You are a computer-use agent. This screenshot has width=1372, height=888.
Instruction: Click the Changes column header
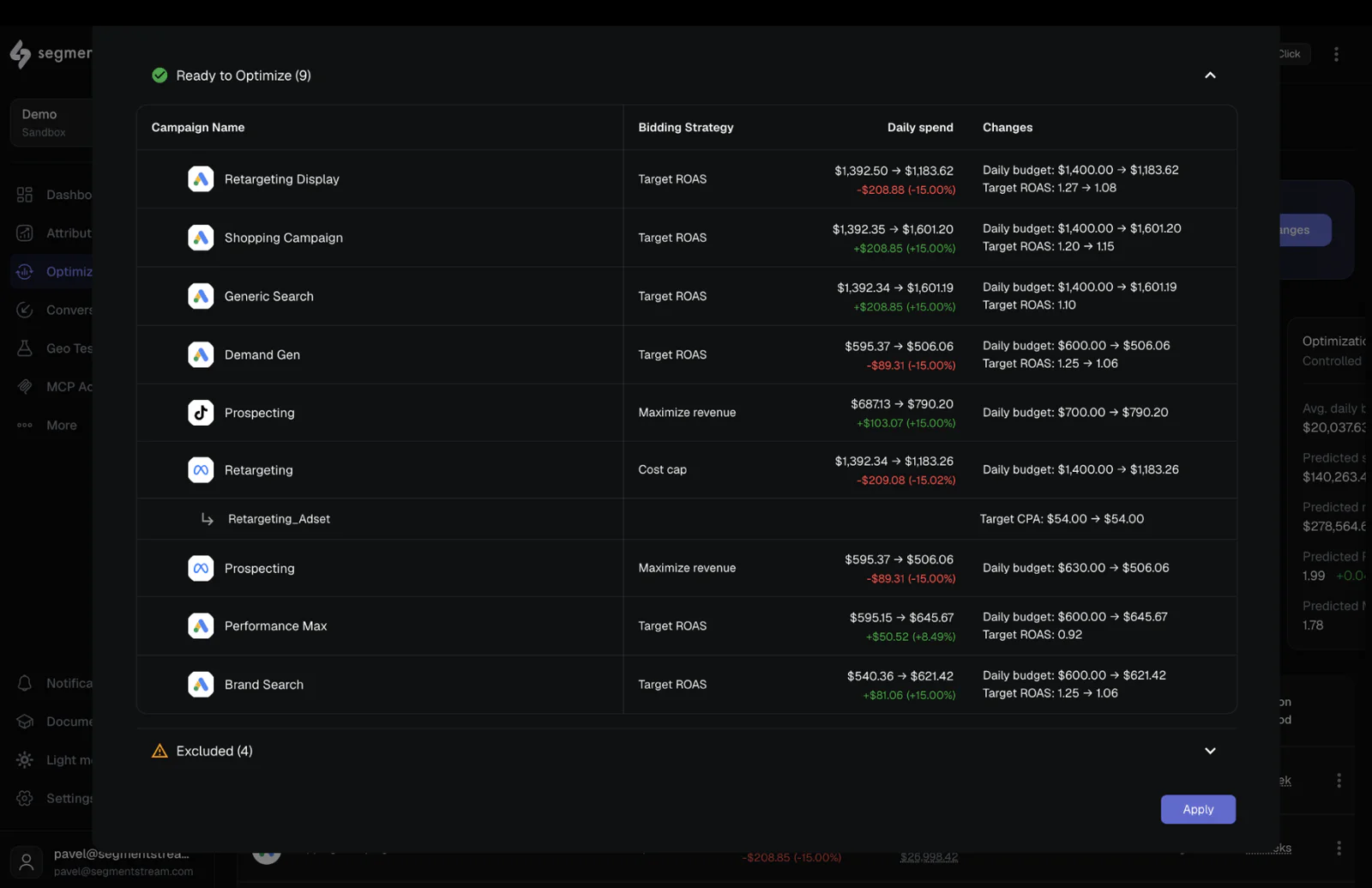pos(1008,128)
